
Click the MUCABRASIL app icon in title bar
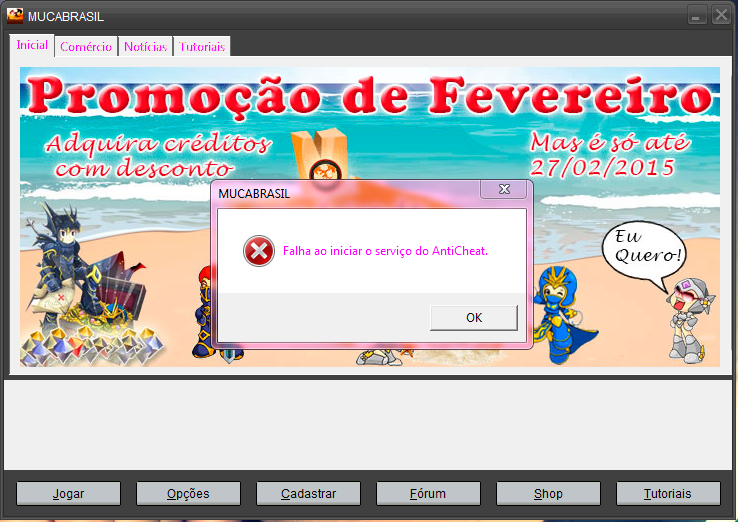coord(15,16)
